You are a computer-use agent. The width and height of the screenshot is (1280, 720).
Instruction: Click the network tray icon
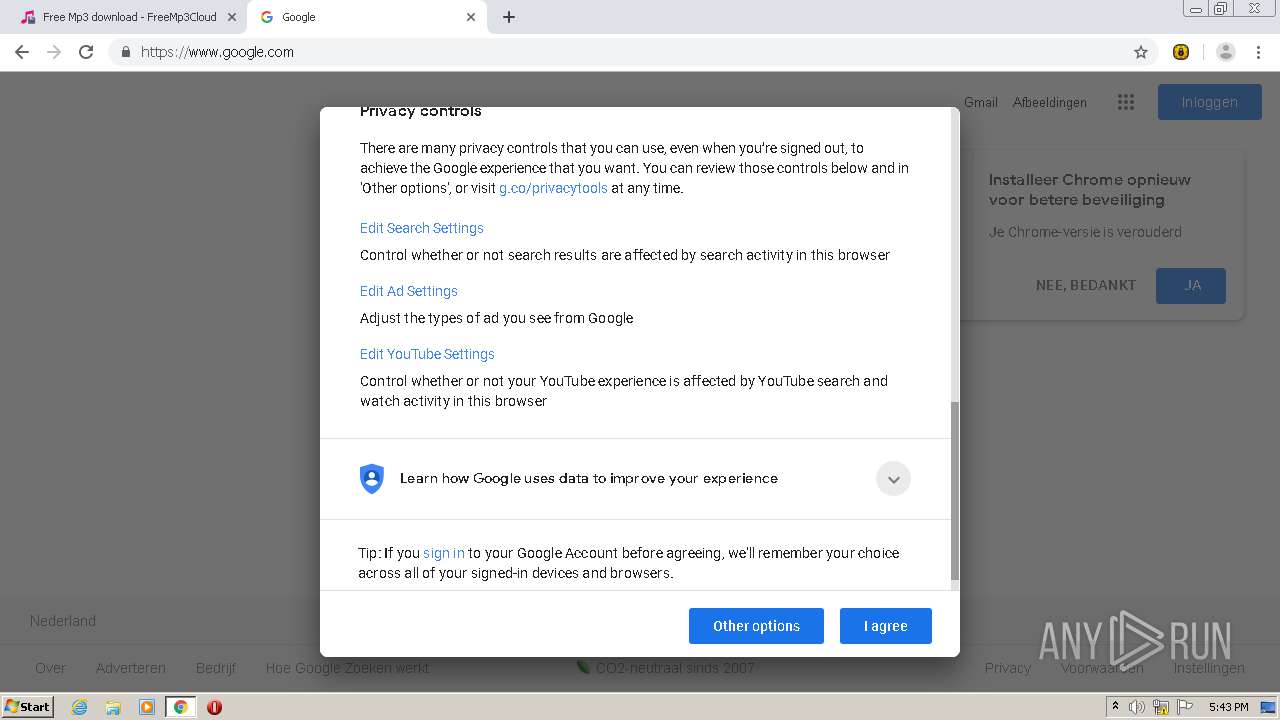coord(1161,708)
